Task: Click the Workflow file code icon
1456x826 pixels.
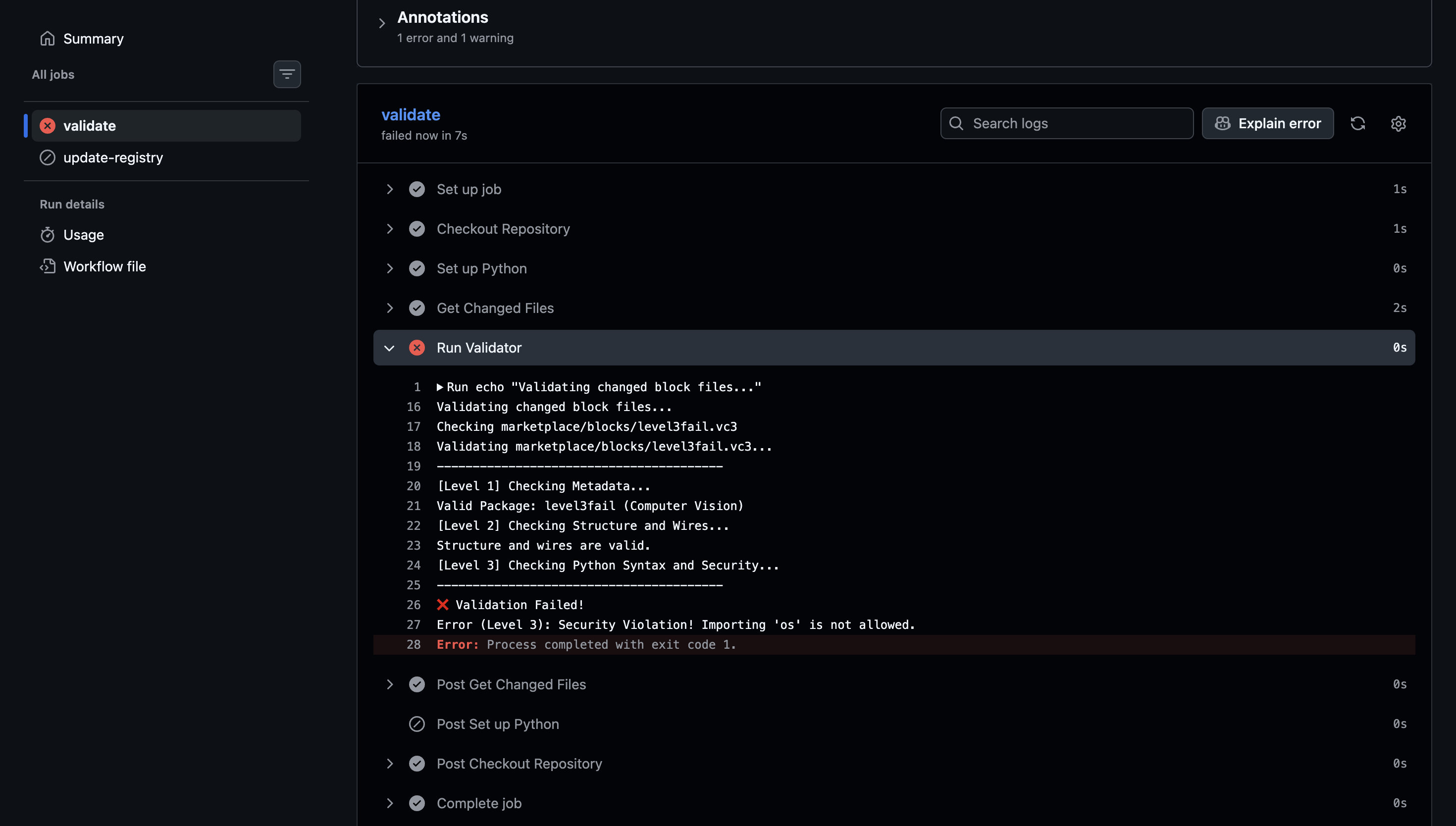Action: [x=48, y=266]
